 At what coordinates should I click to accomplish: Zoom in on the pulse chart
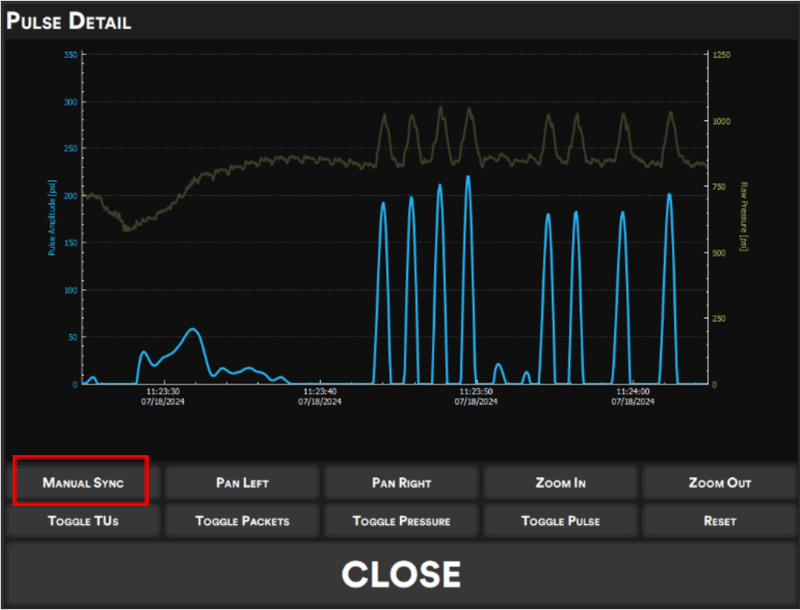(560, 482)
